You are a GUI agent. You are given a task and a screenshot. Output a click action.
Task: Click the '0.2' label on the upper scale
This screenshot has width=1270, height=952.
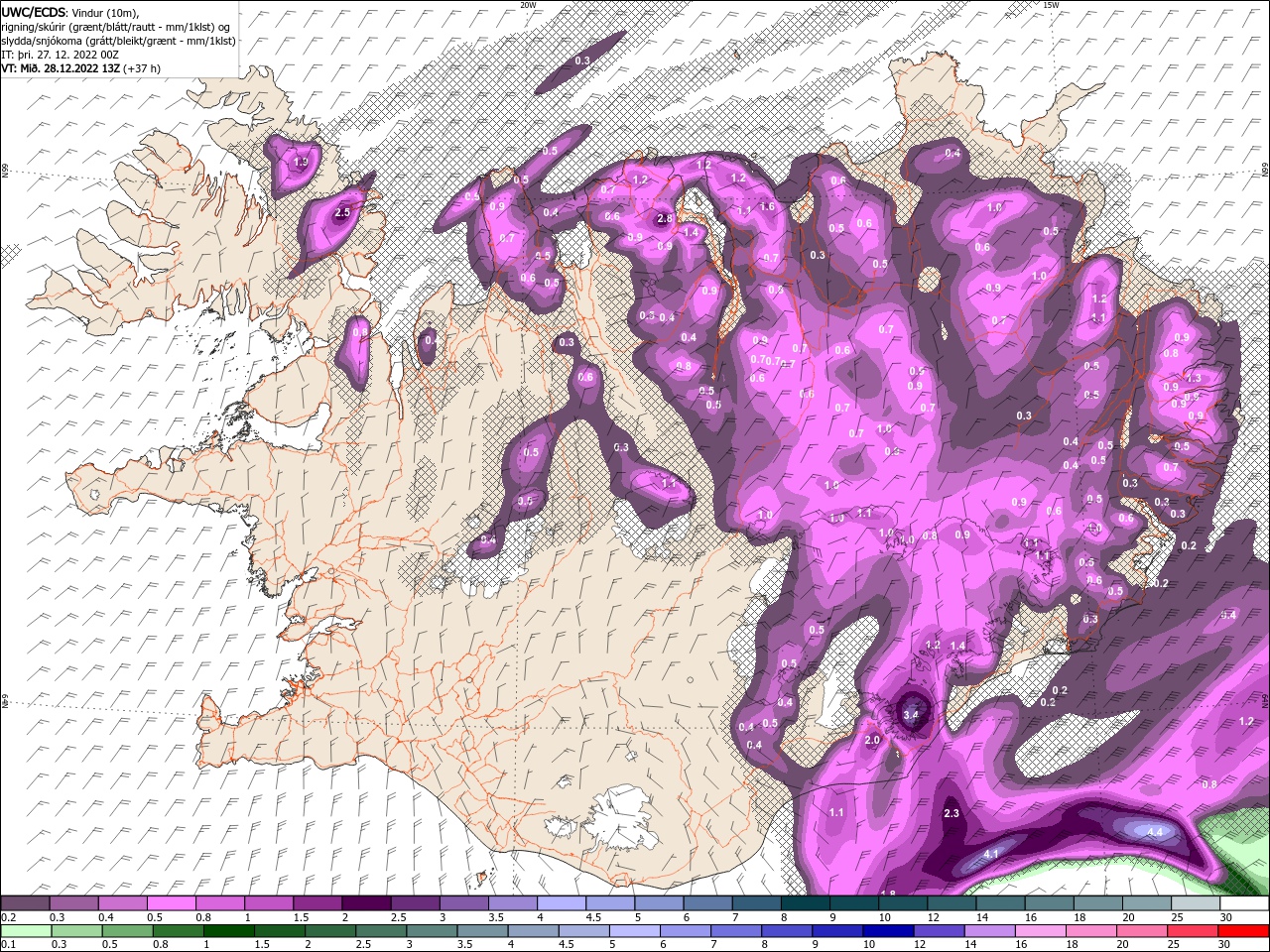(x=8, y=917)
